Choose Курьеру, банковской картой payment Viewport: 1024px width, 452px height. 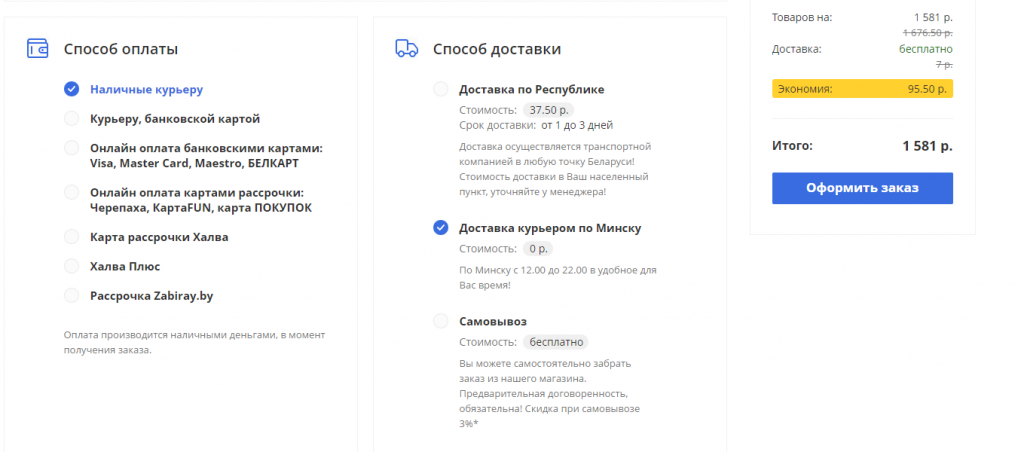pos(71,119)
